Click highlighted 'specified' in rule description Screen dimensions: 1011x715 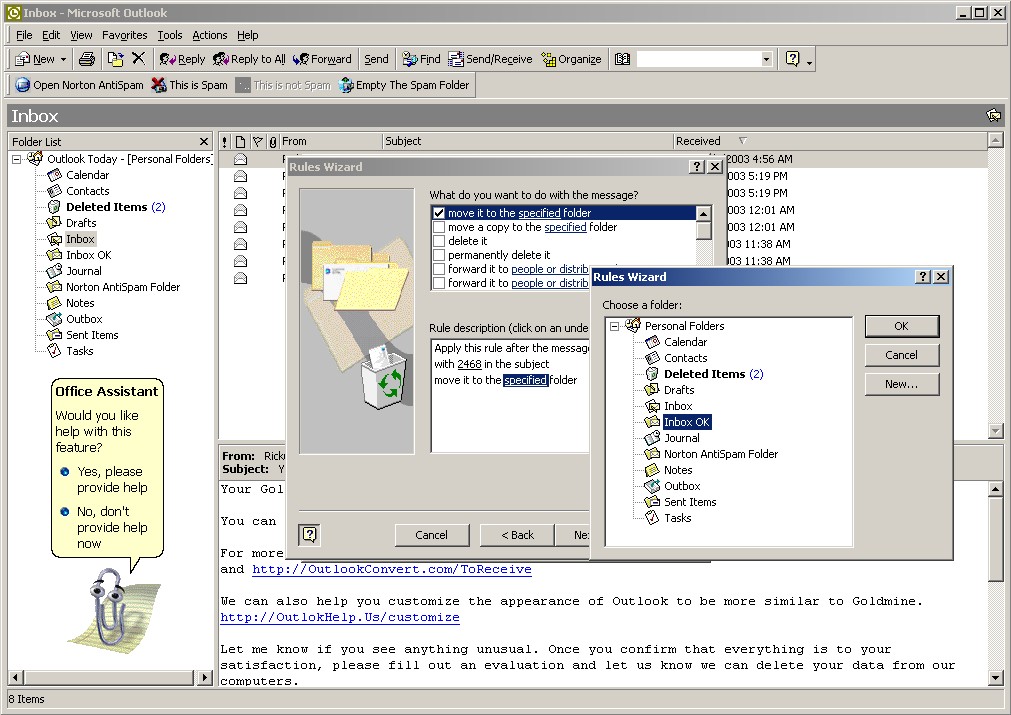525,380
